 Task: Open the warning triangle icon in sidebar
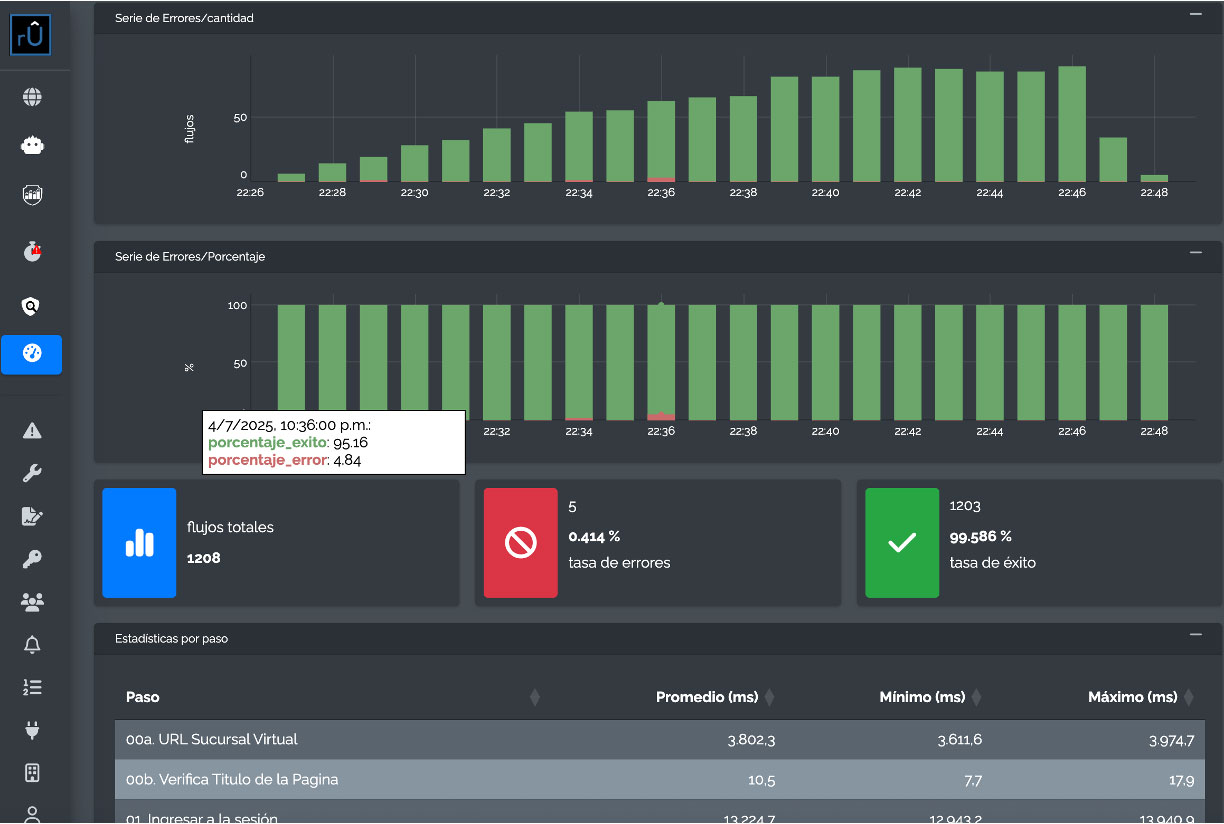pos(32,431)
